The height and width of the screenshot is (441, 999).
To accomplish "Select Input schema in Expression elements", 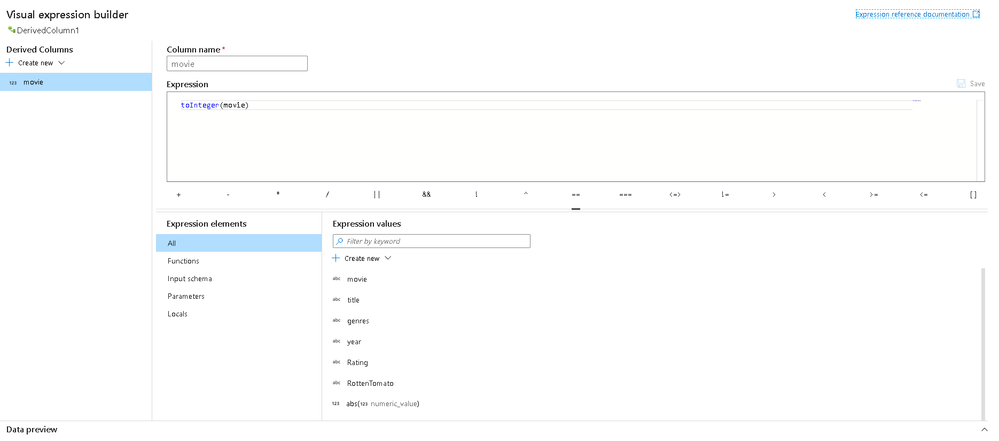I will [238, 278].
